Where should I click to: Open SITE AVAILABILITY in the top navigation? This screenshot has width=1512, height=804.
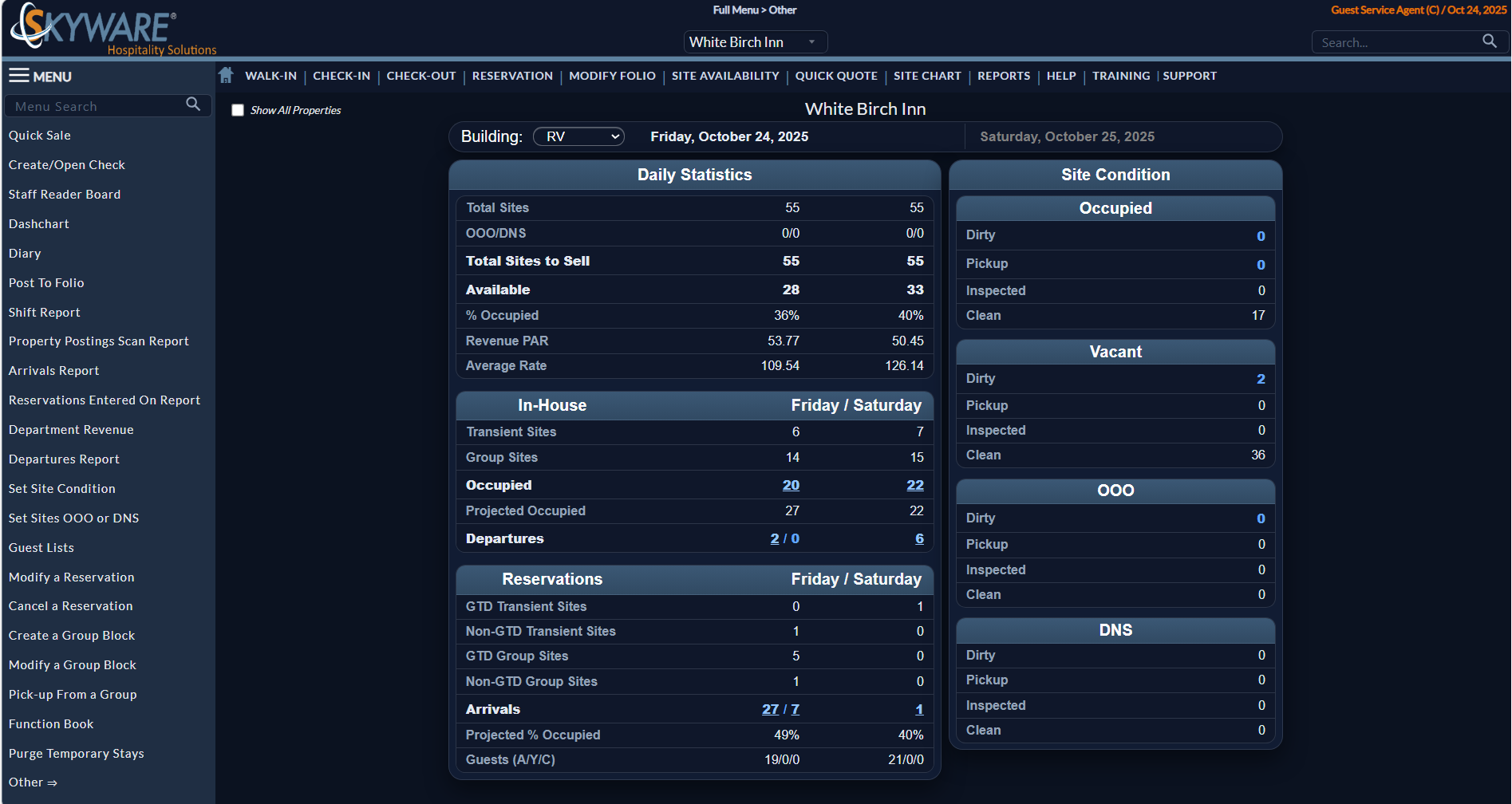click(725, 76)
